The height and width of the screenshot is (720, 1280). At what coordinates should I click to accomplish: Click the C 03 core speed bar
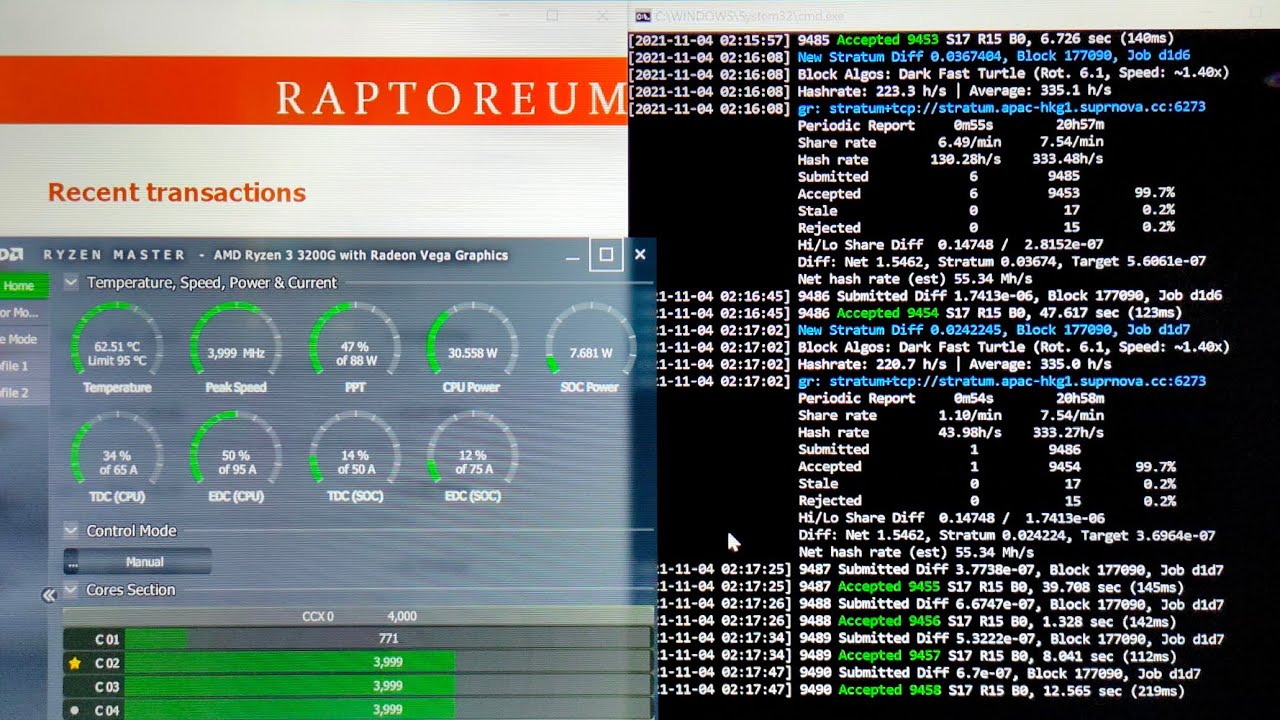click(x=388, y=686)
